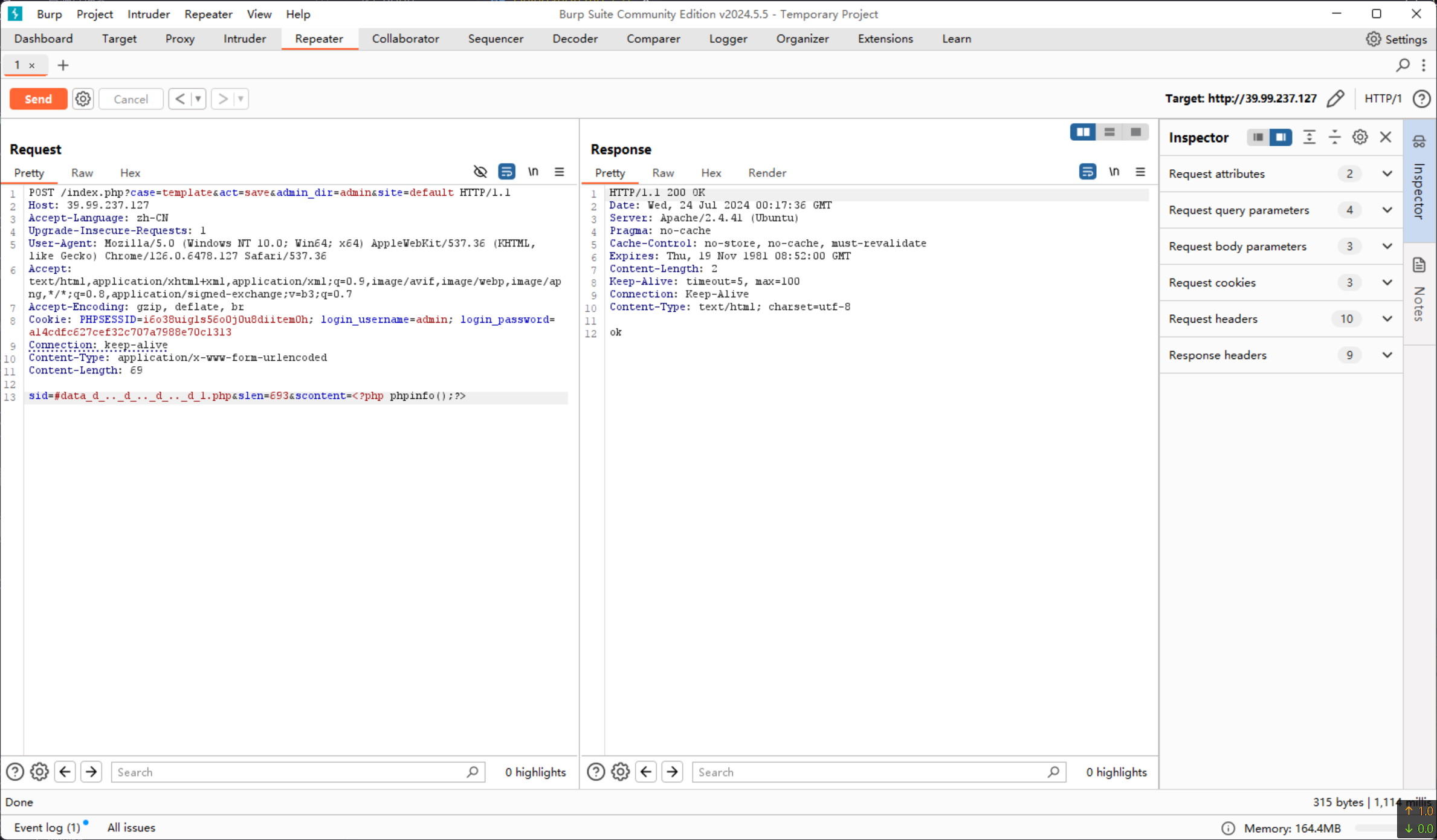Viewport: 1437px width, 840px height.
Task: Open Inspector settings gear
Action: tap(1360, 137)
